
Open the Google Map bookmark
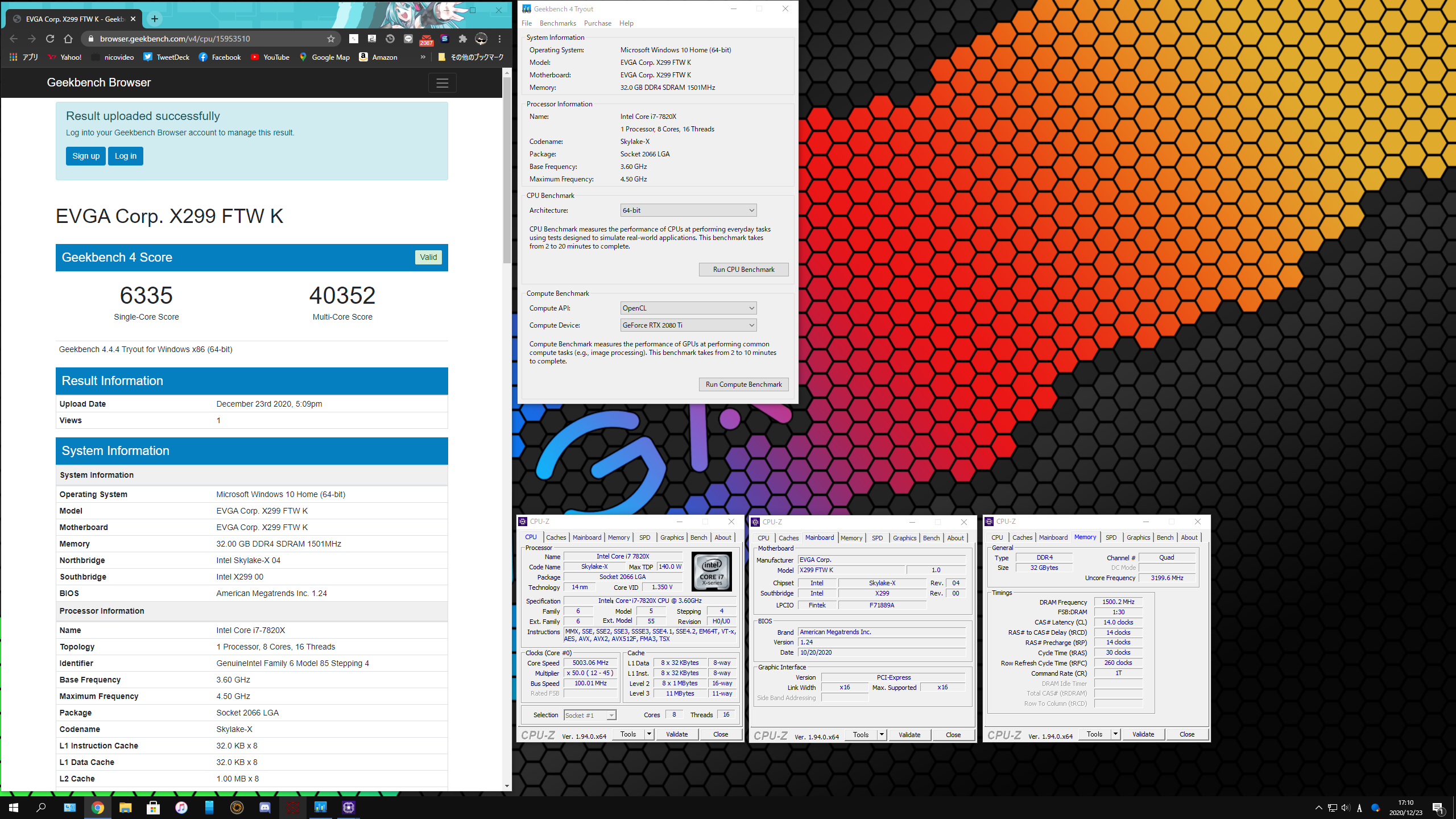(324, 57)
